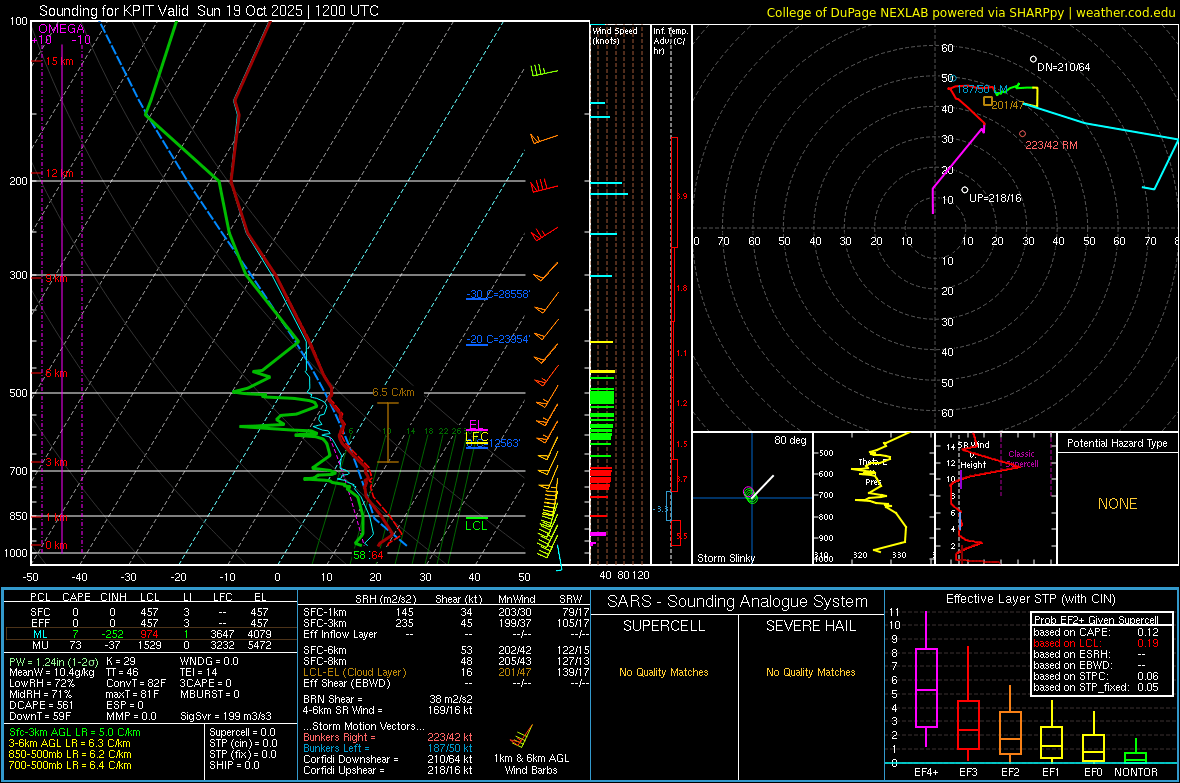The height and width of the screenshot is (783, 1180).
Task: Click the red 'based on LCL:' probability line
Action: click(1096, 644)
